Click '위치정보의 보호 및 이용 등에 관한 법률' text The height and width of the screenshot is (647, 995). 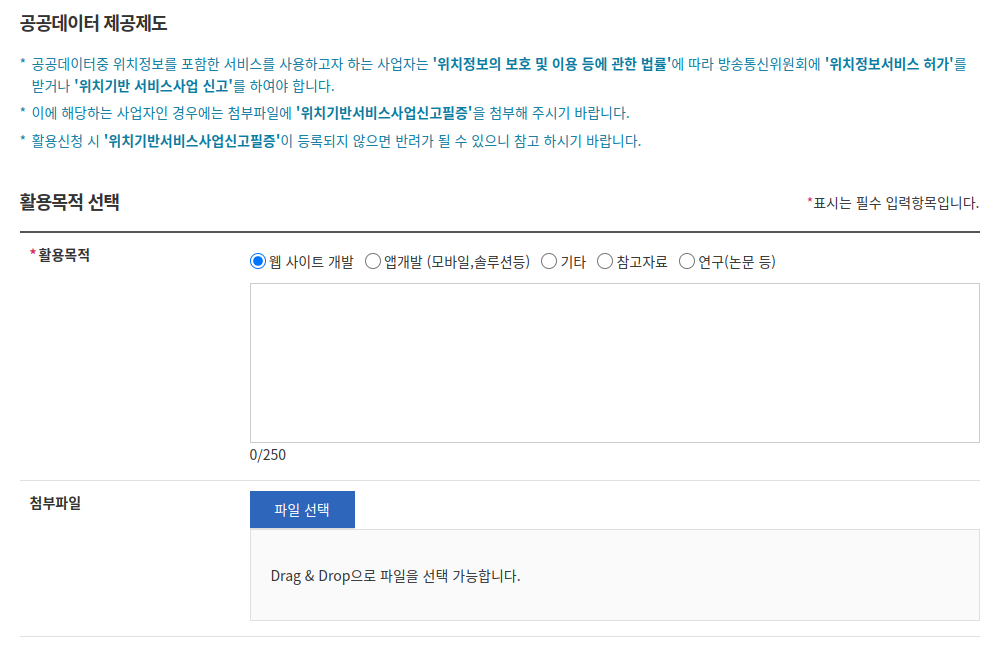[551, 63]
